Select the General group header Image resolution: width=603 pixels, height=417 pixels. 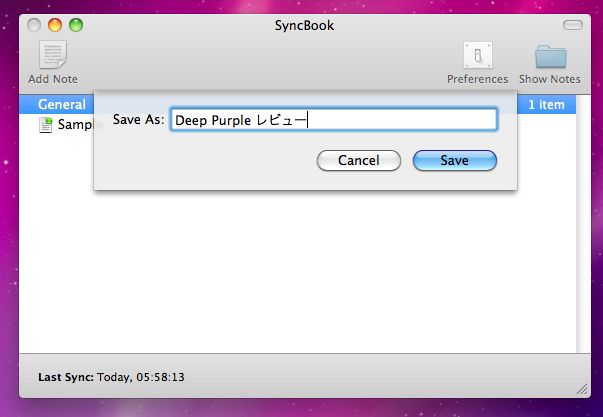62,104
